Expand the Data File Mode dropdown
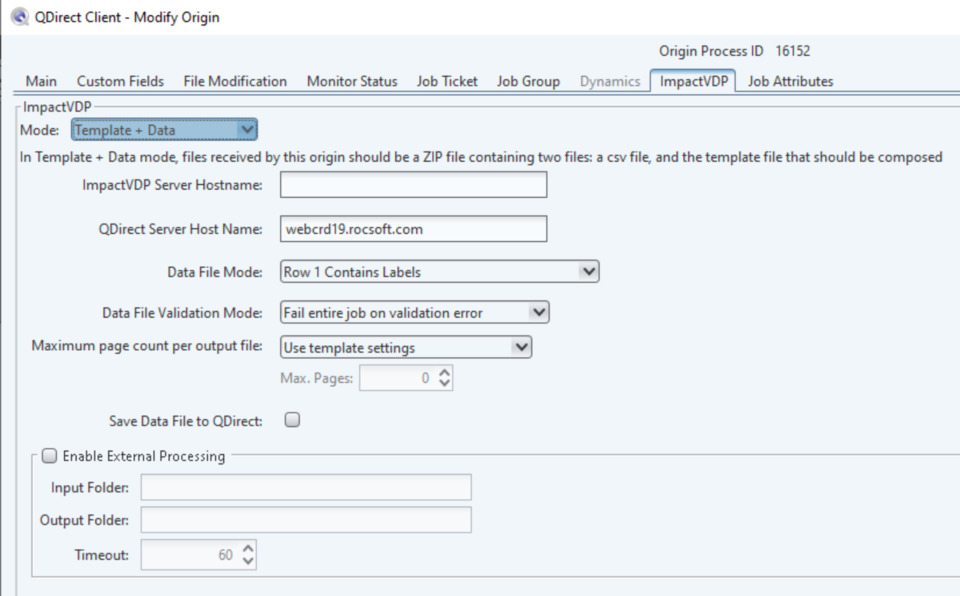The height and width of the screenshot is (596, 960). click(588, 271)
